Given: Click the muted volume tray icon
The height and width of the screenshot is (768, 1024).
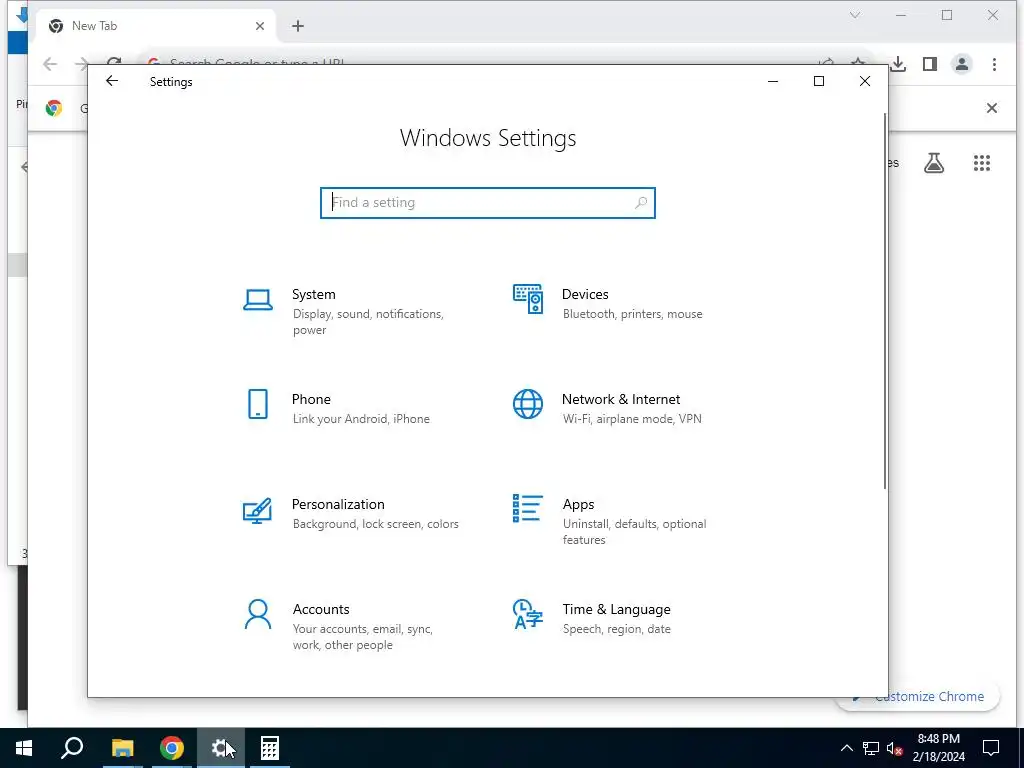Looking at the screenshot, I should 895,748.
